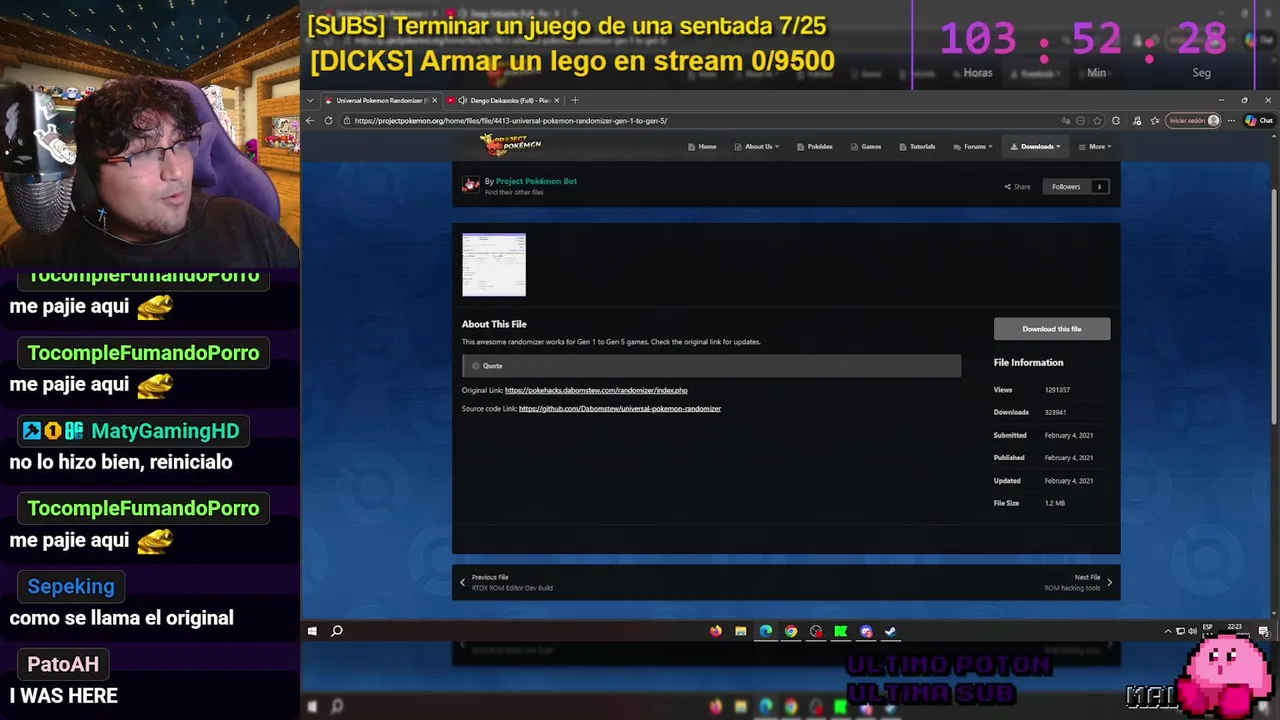Expand the Quote block
This screenshot has width=1280, height=720.
711,366
